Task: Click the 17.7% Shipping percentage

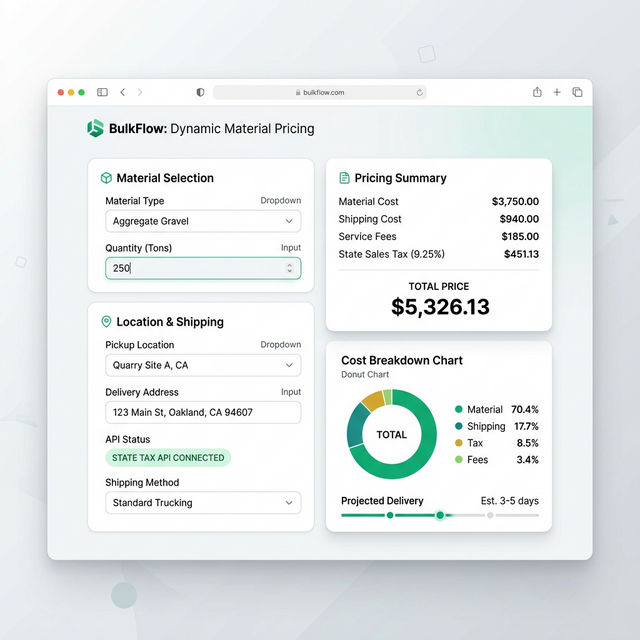Action: (x=526, y=426)
